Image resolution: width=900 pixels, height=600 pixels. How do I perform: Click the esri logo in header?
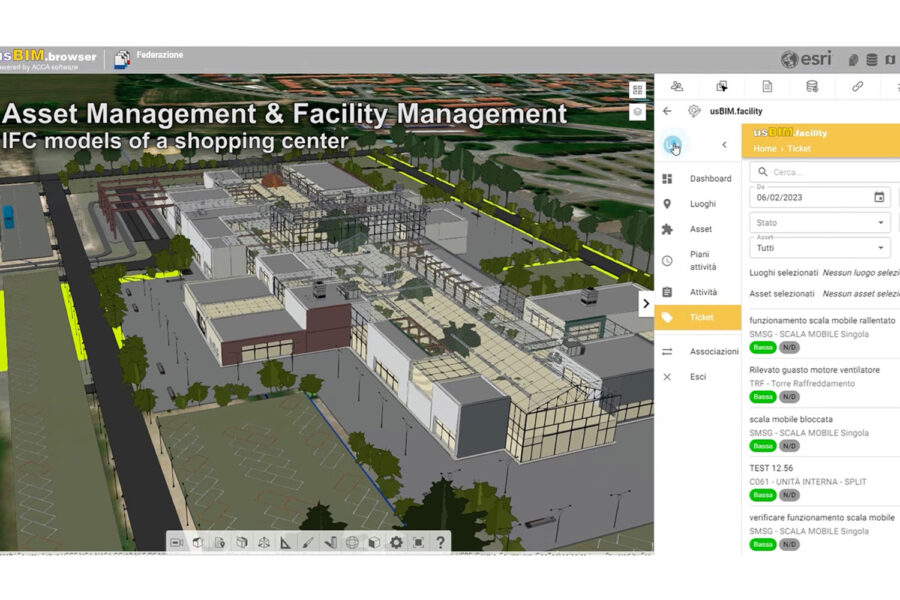pos(806,59)
